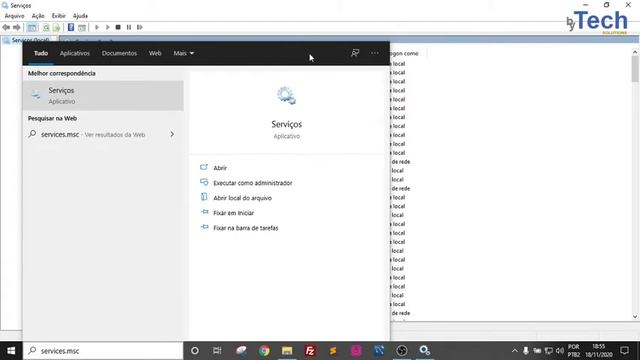Screen dimensions: 640x360
Task: Click Fixar em Iniciar
Action: coord(233,213)
